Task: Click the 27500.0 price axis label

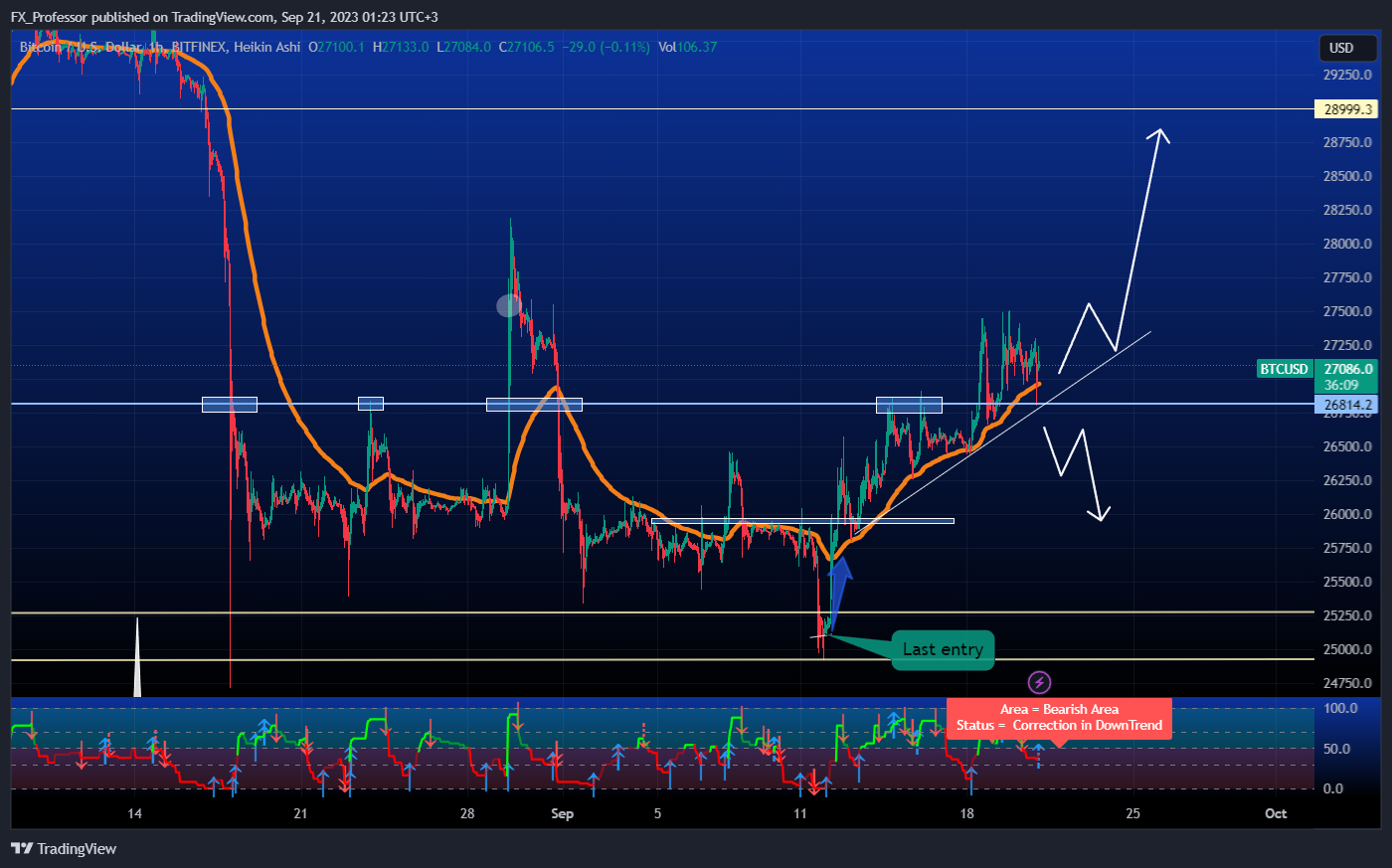Action: 1347,311
